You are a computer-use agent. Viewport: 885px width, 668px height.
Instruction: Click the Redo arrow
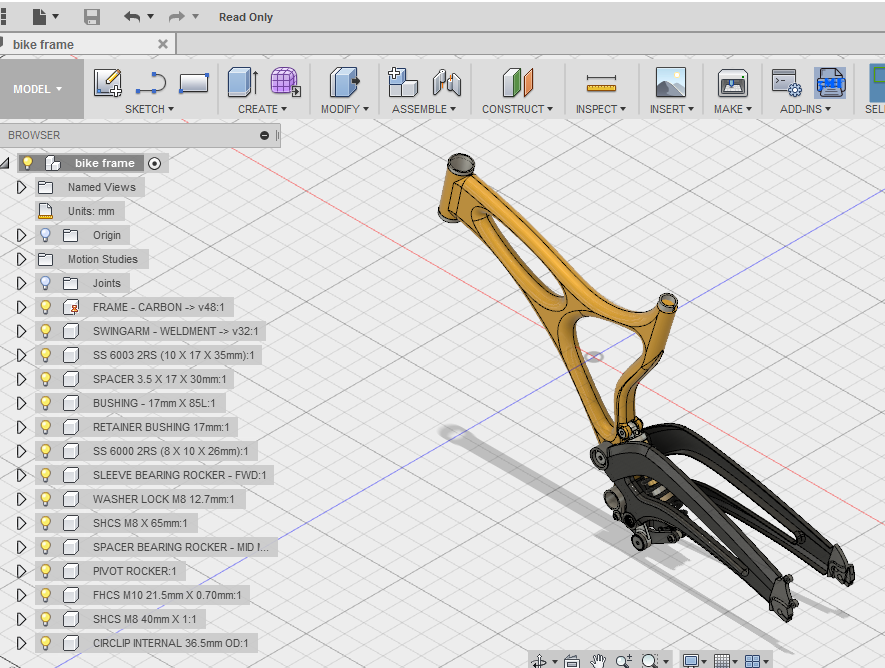tap(177, 17)
